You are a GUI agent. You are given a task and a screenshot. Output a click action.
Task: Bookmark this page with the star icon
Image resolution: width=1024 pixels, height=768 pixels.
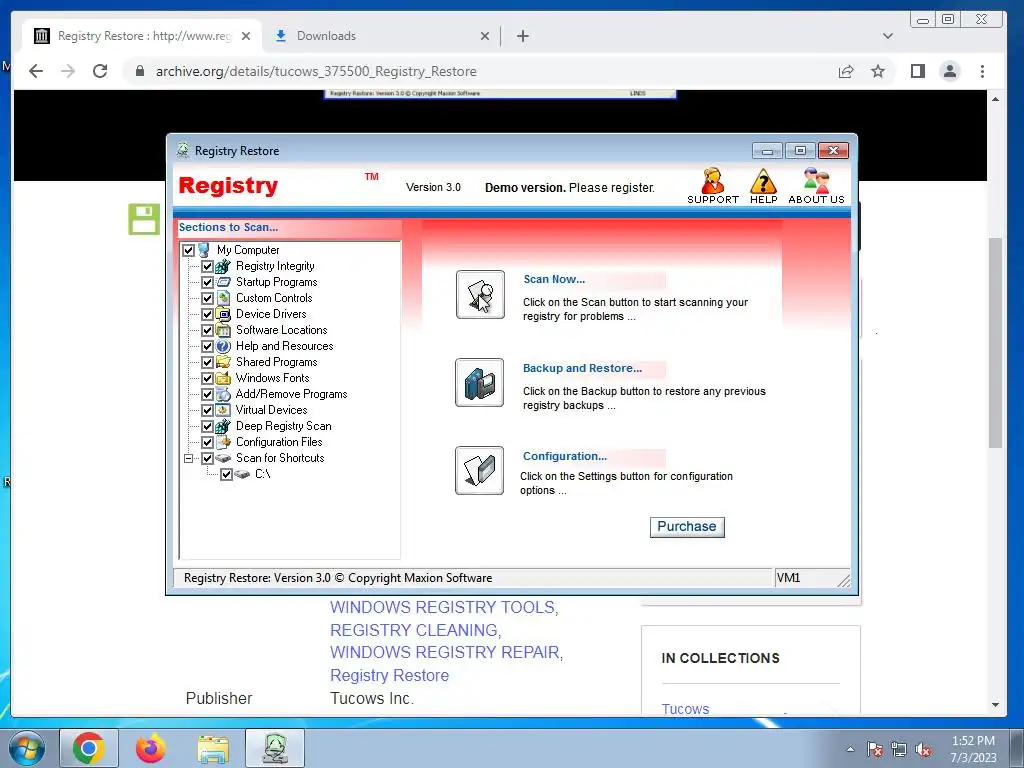coord(878,71)
